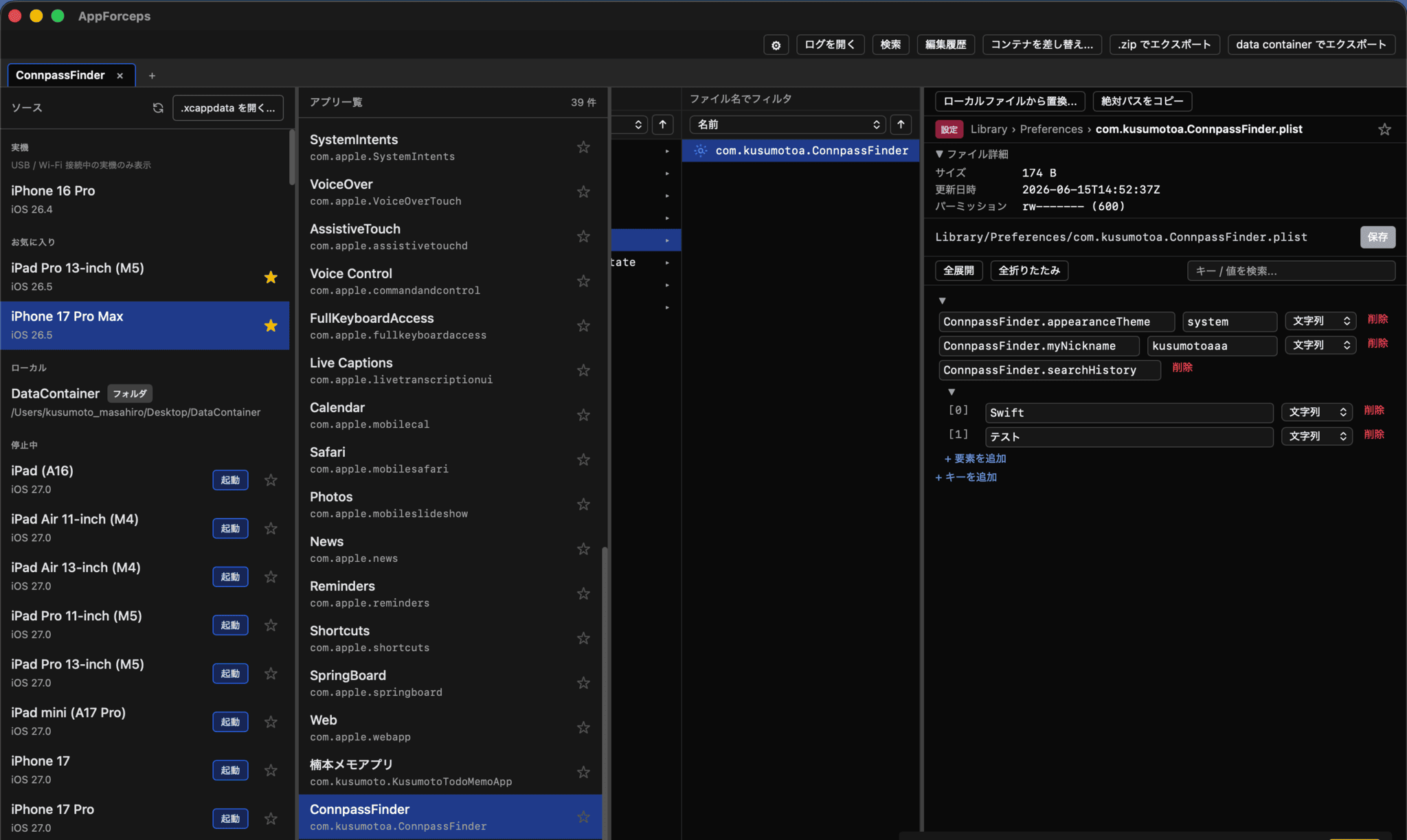
Task: Star the Web app
Action: click(583, 727)
